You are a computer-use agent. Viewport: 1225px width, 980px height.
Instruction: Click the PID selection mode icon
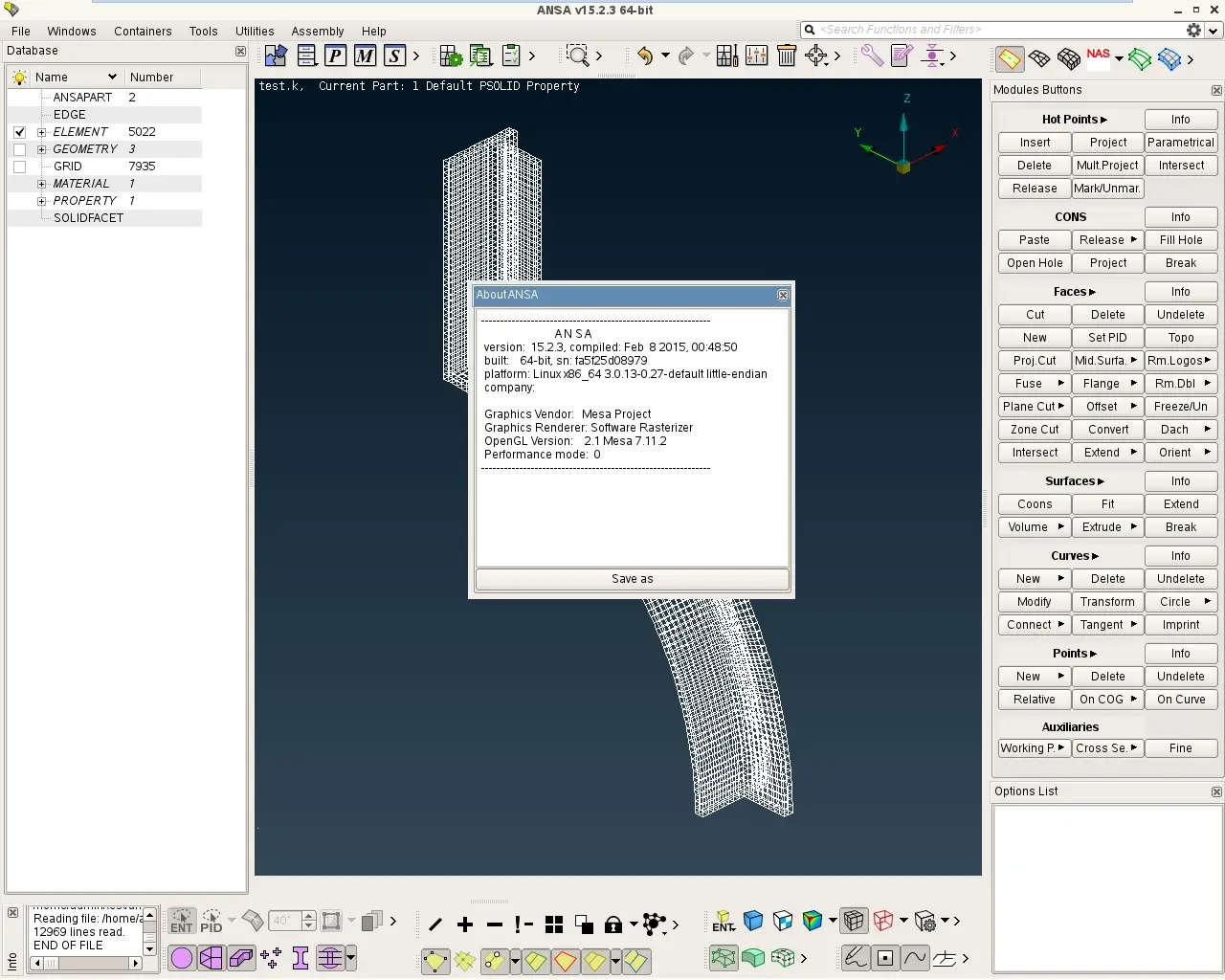point(212,922)
